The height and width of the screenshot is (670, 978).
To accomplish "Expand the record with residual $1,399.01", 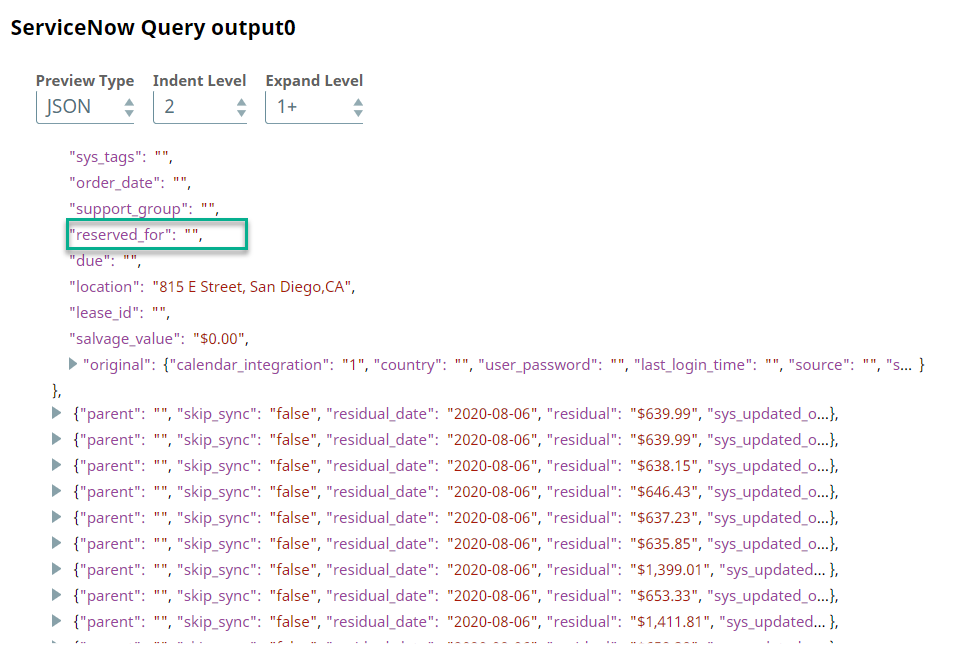I will (56, 569).
